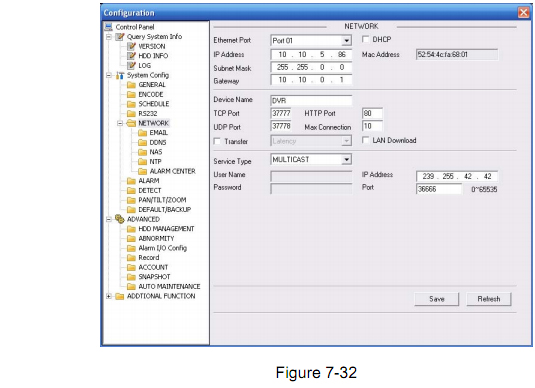Click the ABNORMITY folder icon
Screen dimensions: 535x388
131,239
